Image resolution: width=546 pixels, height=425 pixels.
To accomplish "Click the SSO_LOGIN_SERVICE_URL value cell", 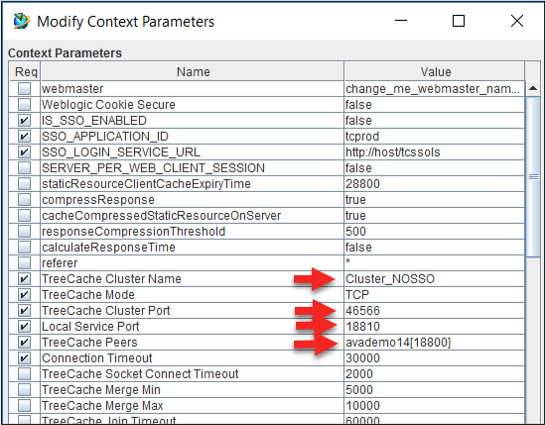I will point(434,152).
